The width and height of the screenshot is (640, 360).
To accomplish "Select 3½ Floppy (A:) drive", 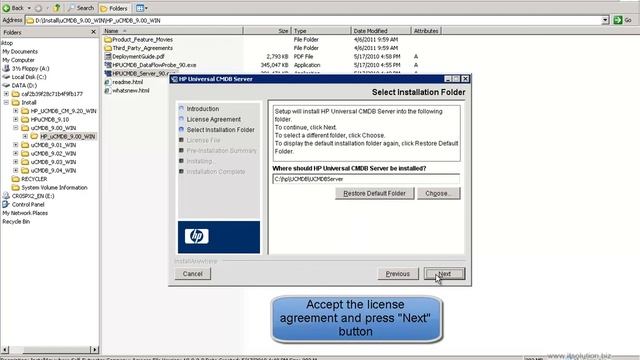I will click(x=30, y=69).
